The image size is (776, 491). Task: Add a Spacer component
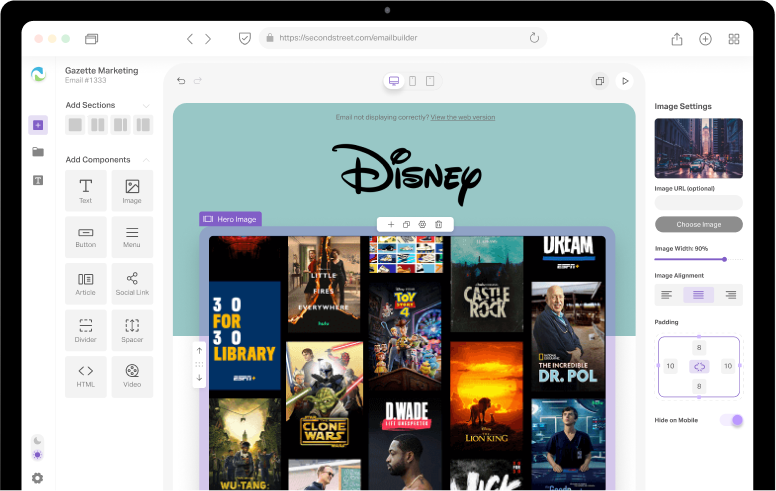pyautogui.click(x=132, y=330)
